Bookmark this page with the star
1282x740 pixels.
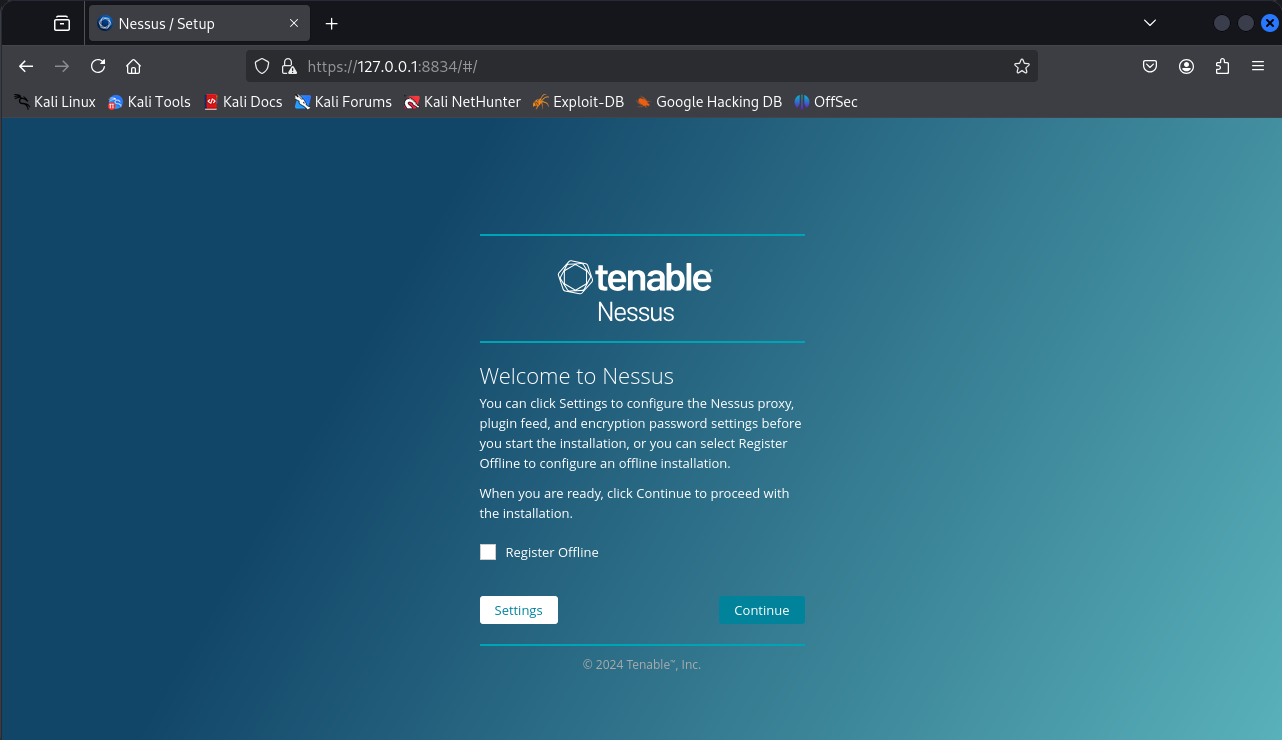pyautogui.click(x=1021, y=66)
